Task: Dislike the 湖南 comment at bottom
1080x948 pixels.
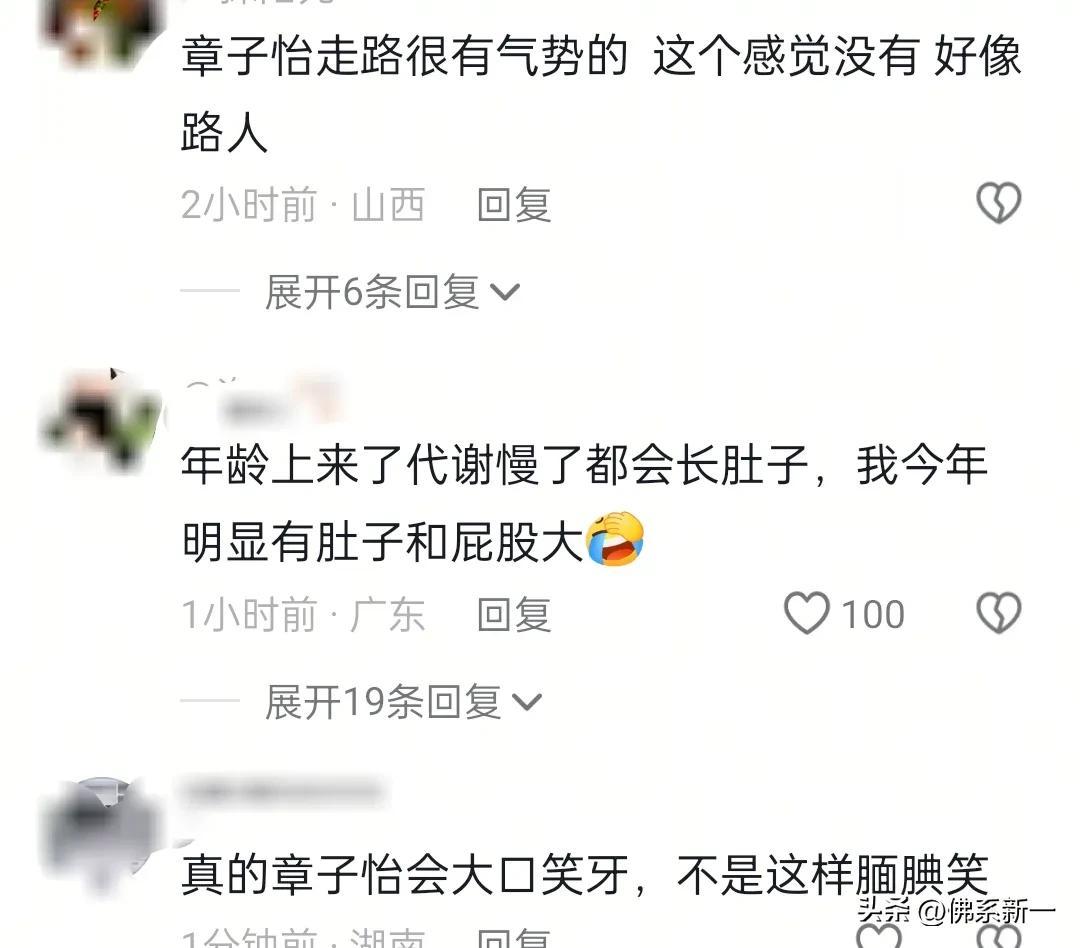Action: (x=998, y=936)
